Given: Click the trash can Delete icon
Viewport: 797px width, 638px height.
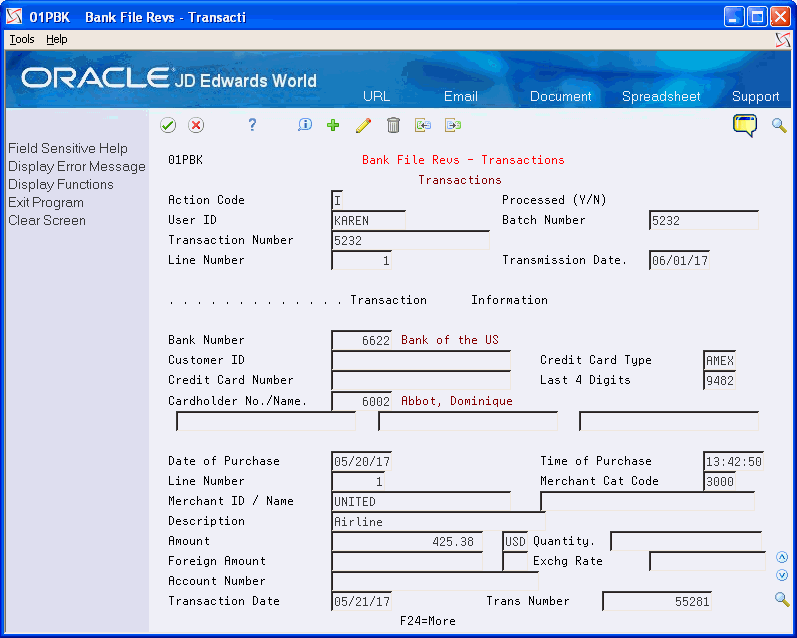Looking at the screenshot, I should [393, 125].
